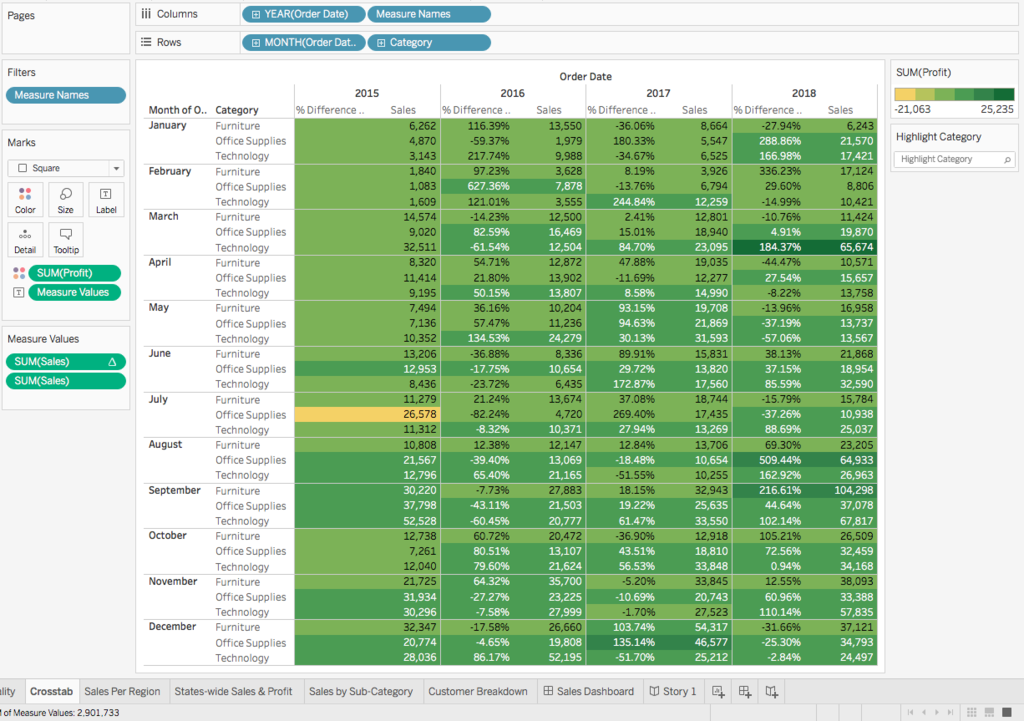Show sheet tabs with the solid square icon
This screenshot has width=1024, height=721.
(1007, 712)
